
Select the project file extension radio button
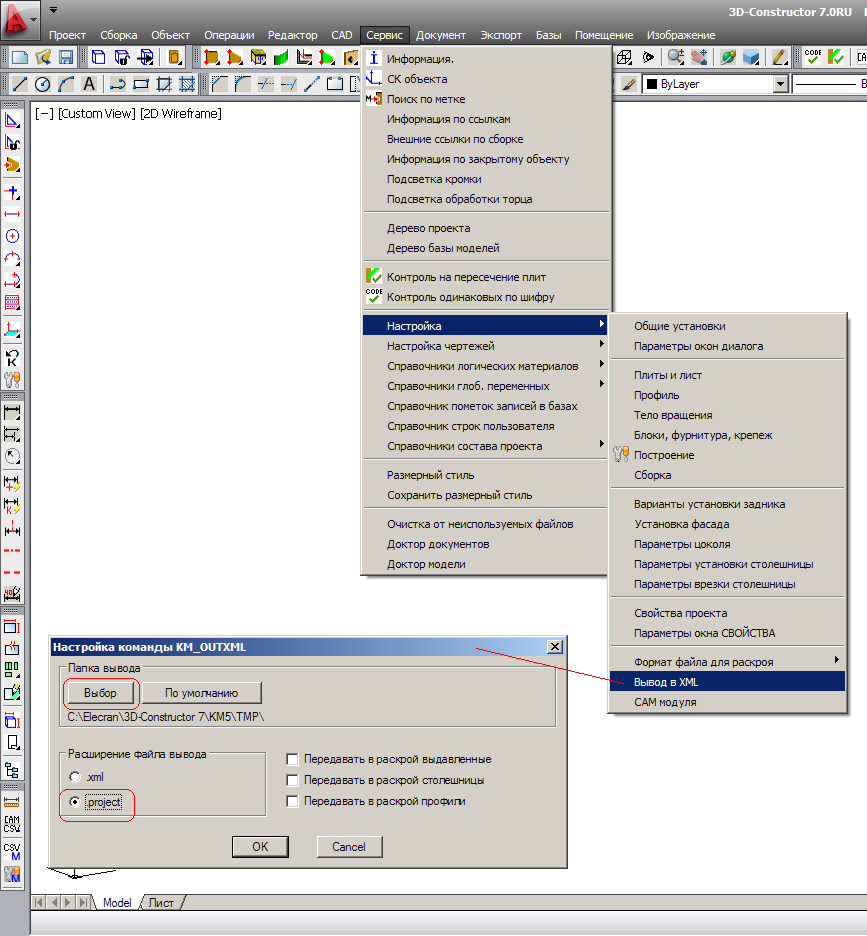(75, 802)
